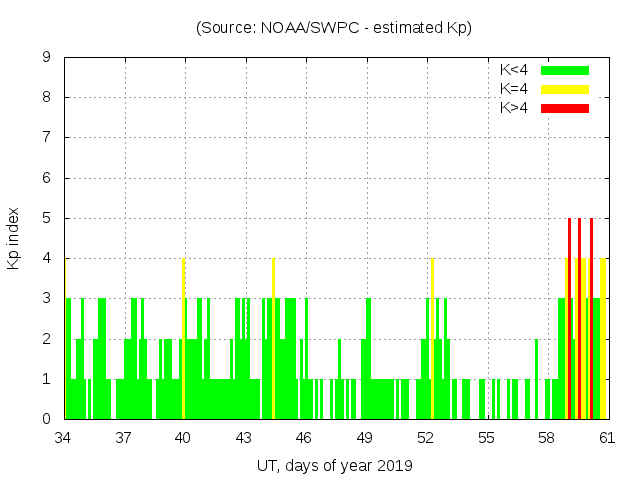
Task: Click the x-axis tick label 46
Action: pyautogui.click(x=305, y=438)
